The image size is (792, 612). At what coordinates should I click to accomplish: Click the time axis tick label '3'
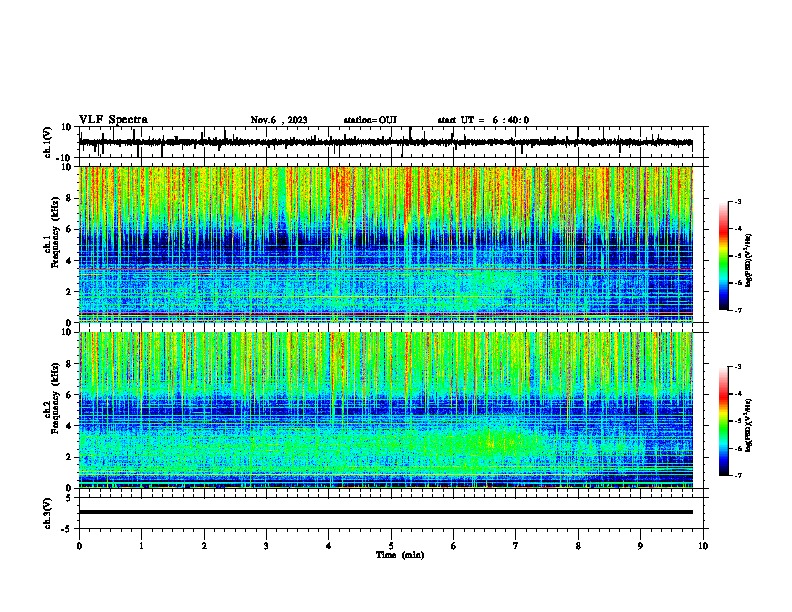click(266, 546)
